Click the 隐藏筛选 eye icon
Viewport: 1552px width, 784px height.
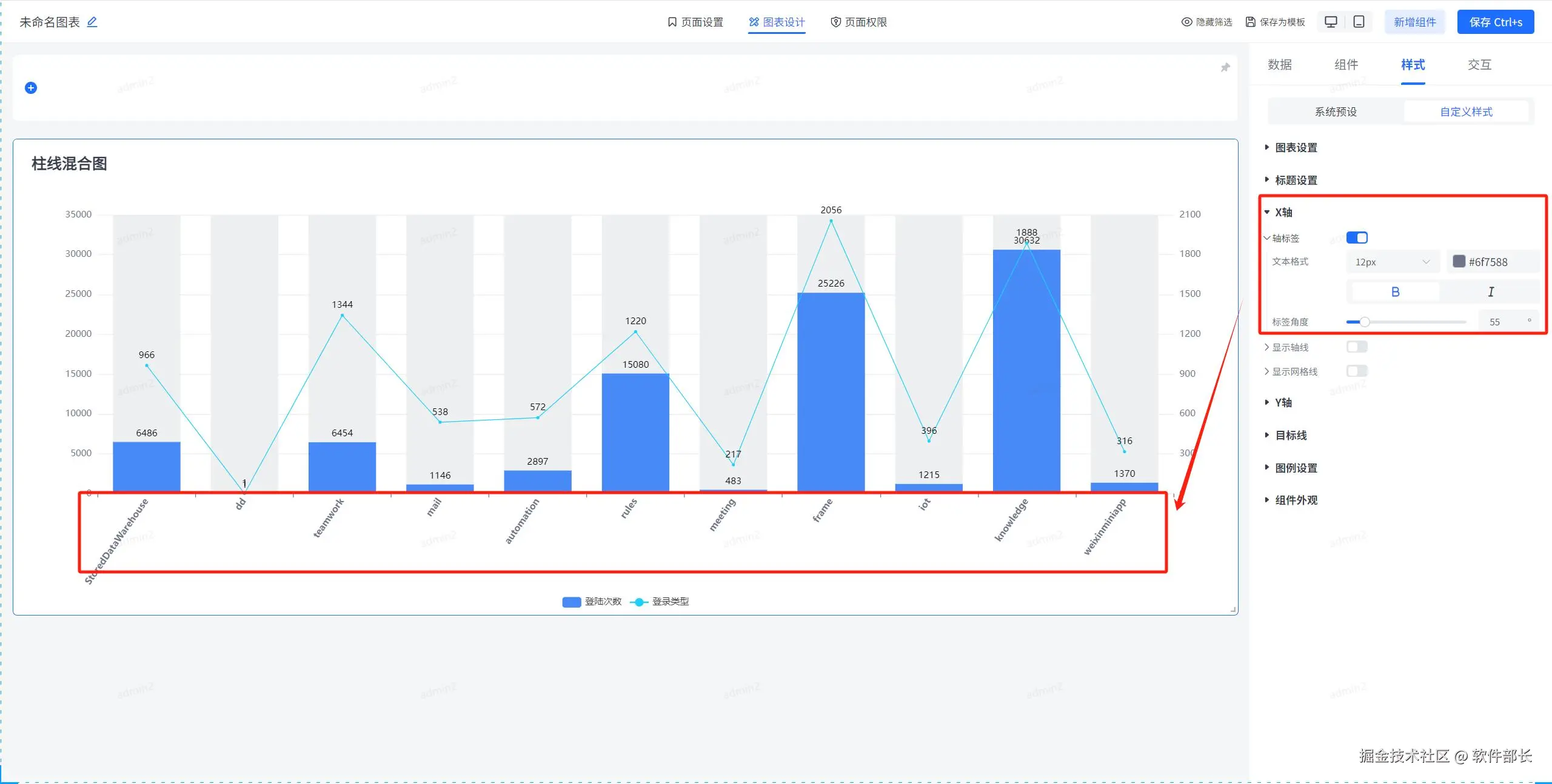[1186, 22]
